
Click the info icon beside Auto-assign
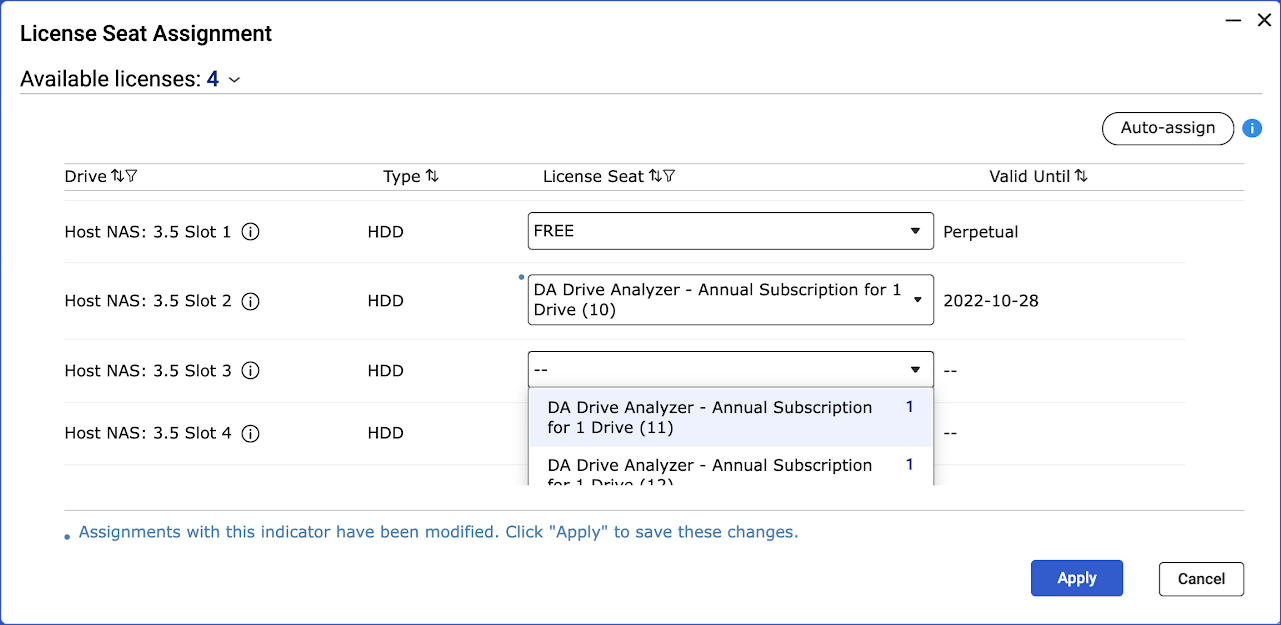click(1252, 129)
